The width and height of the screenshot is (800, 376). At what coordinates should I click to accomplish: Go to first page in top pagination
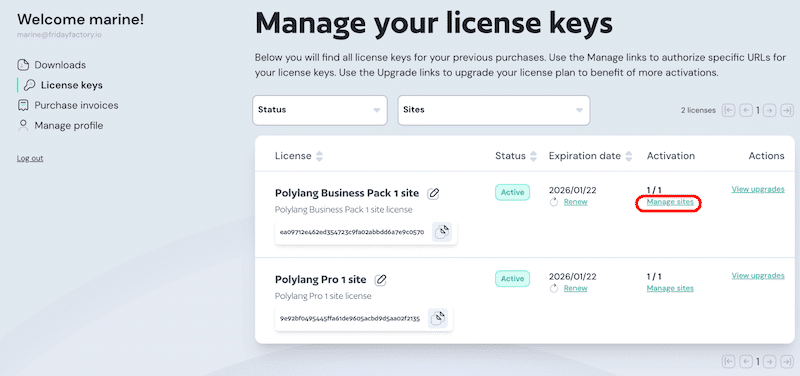tap(728, 110)
